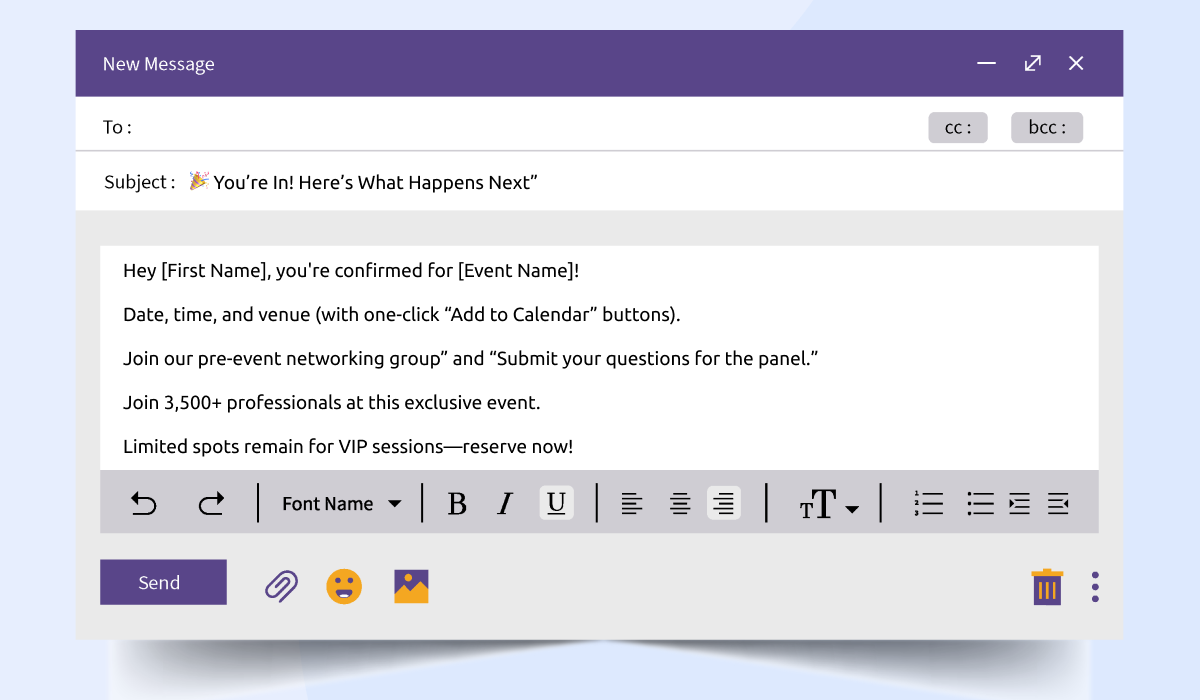Open the emoji picker smiley icon

click(x=344, y=586)
